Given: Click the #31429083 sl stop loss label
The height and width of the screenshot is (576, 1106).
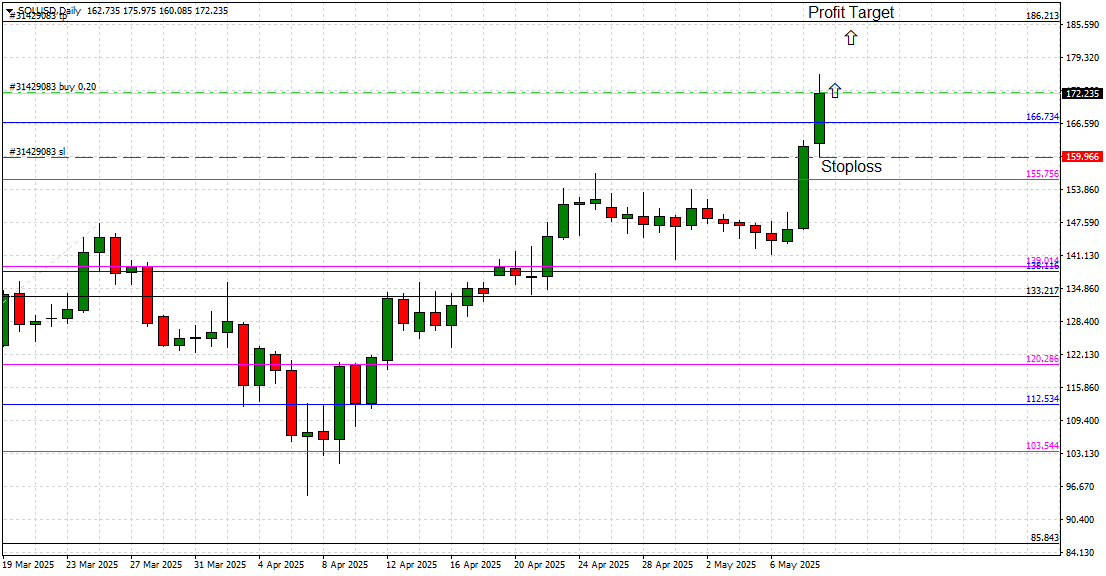Looking at the screenshot, I should click(x=37, y=152).
